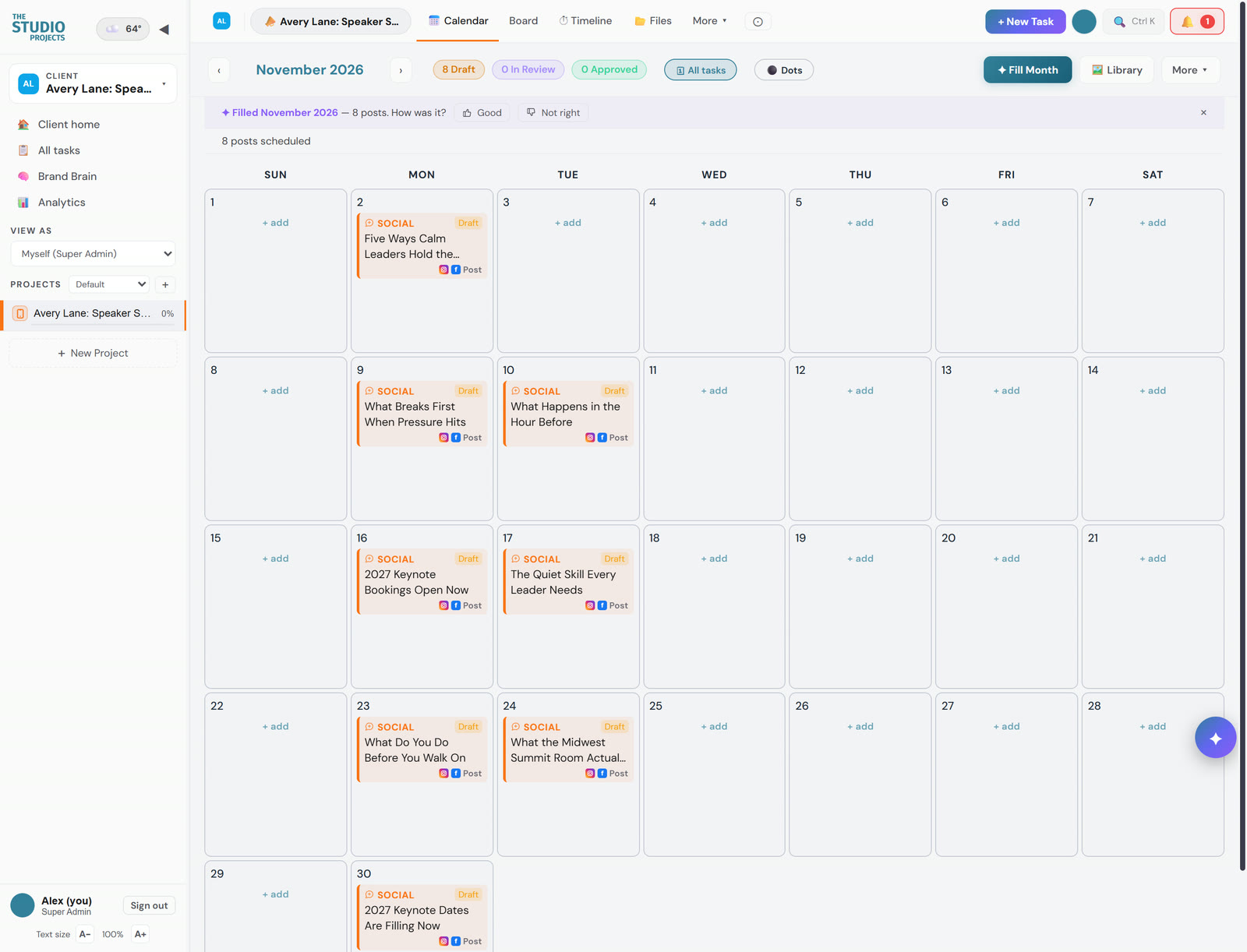This screenshot has height=952, width=1247.
Task: Open Brand Brain in sidebar
Action: [x=67, y=176]
